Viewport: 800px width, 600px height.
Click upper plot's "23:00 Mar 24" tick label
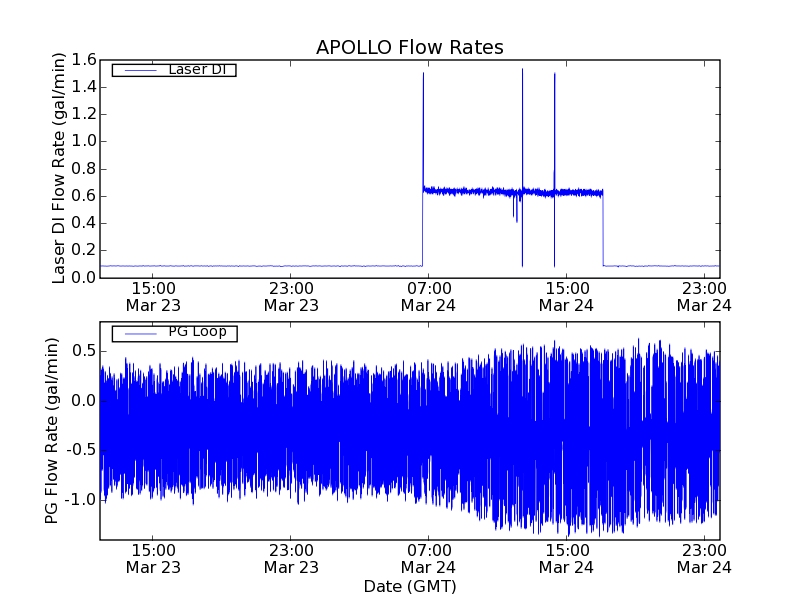click(704, 297)
